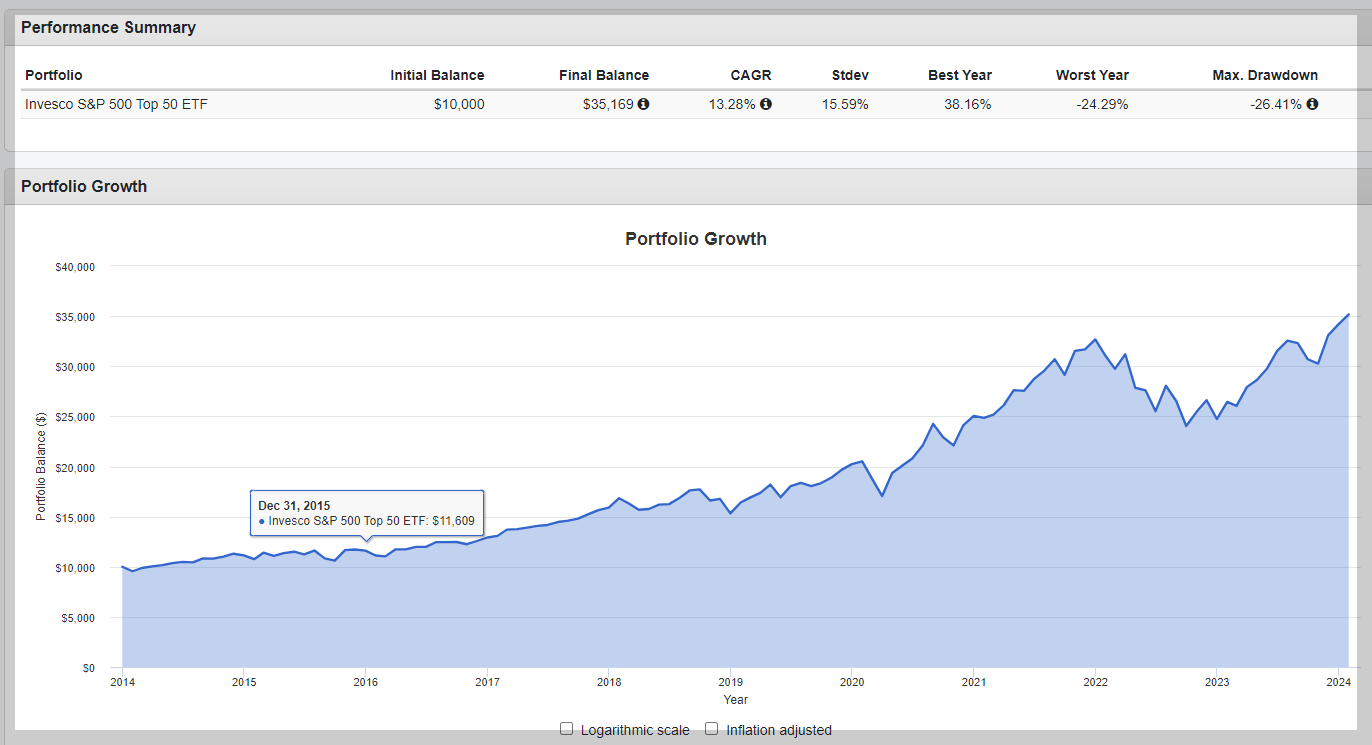The height and width of the screenshot is (745, 1372).
Task: Click the Max. Drawdown column header
Action: [1265, 75]
